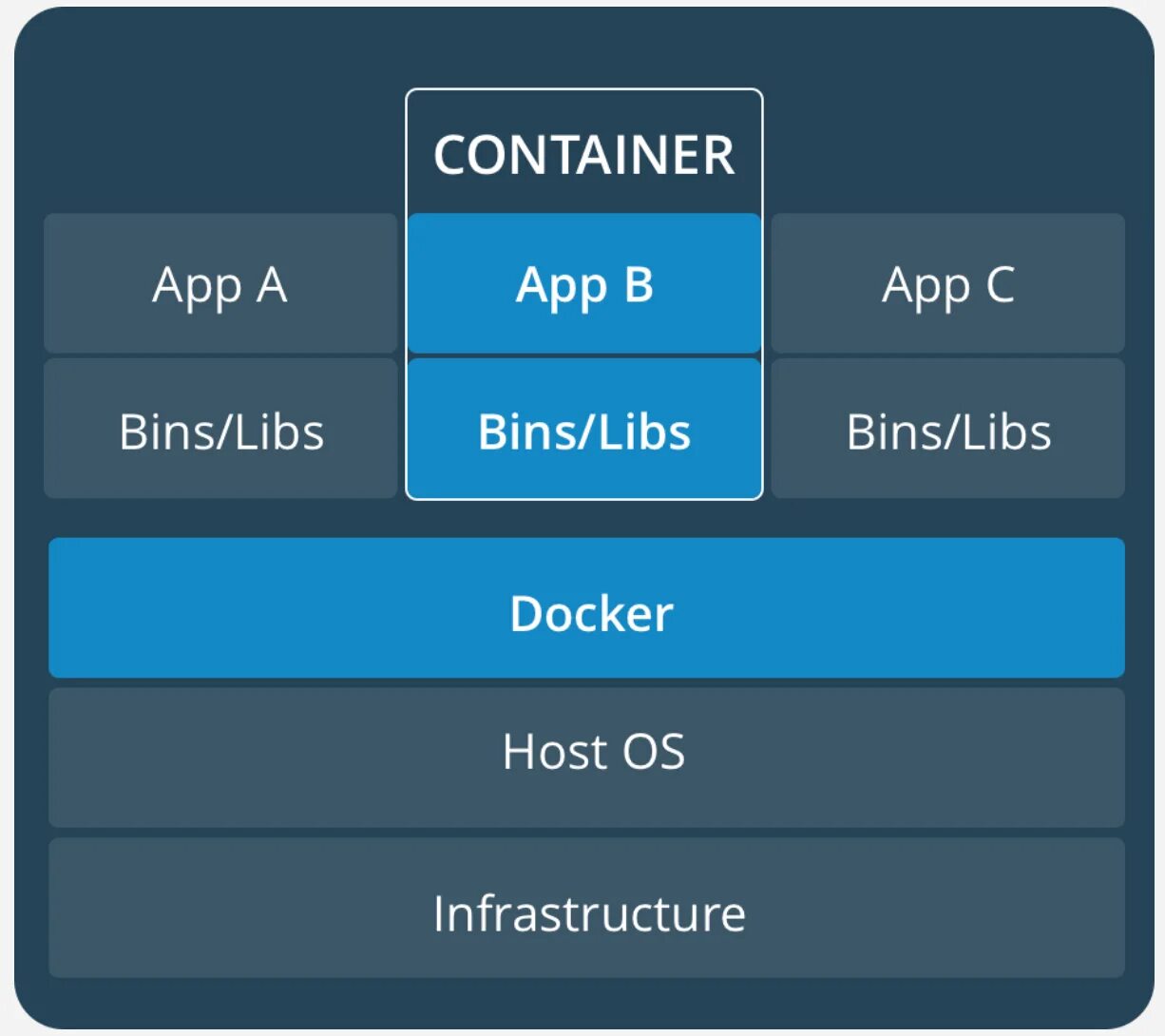Click Bins/Libs beneath App C
This screenshot has width=1165, height=1036.
(x=947, y=431)
